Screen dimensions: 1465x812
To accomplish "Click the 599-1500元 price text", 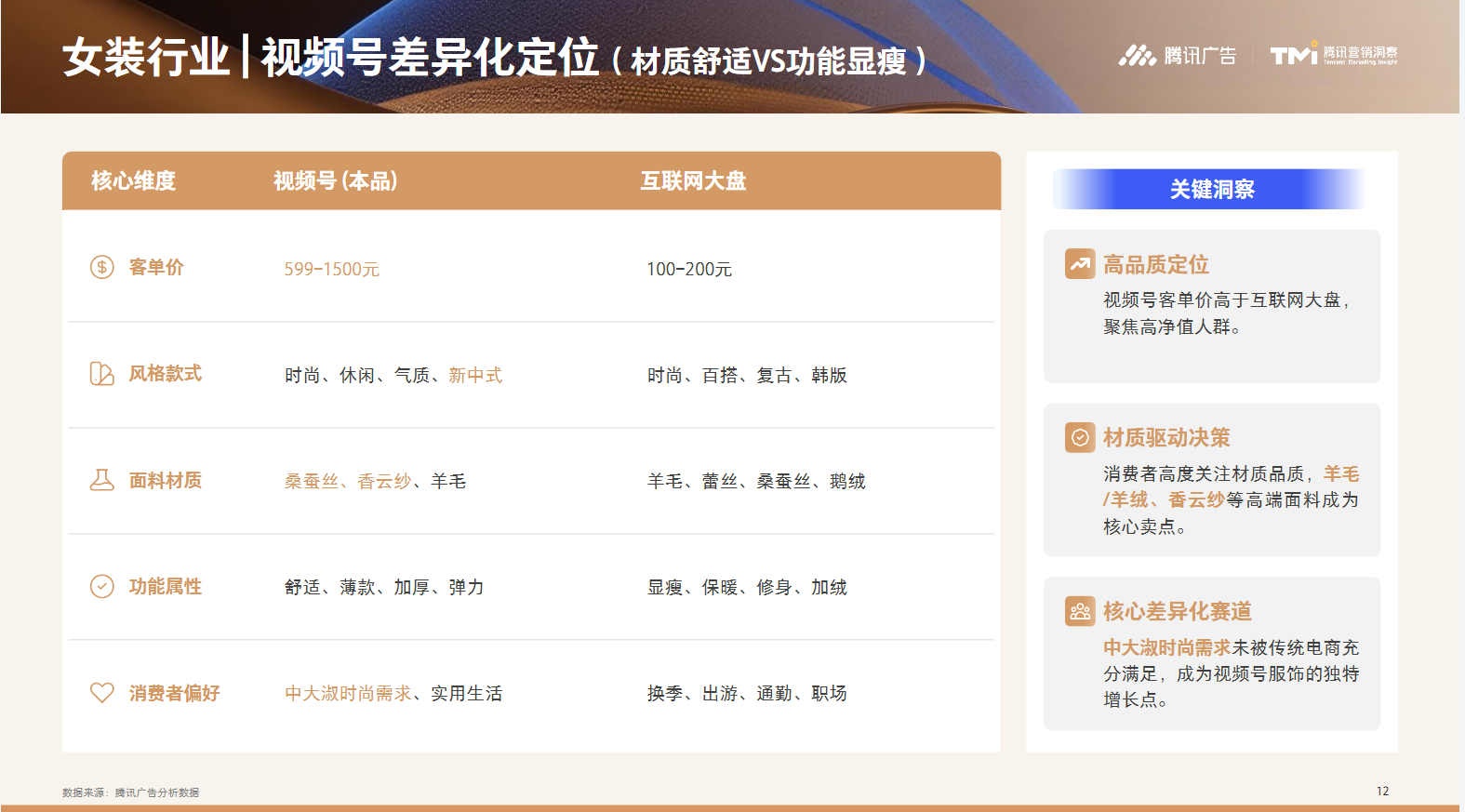I will (x=331, y=270).
